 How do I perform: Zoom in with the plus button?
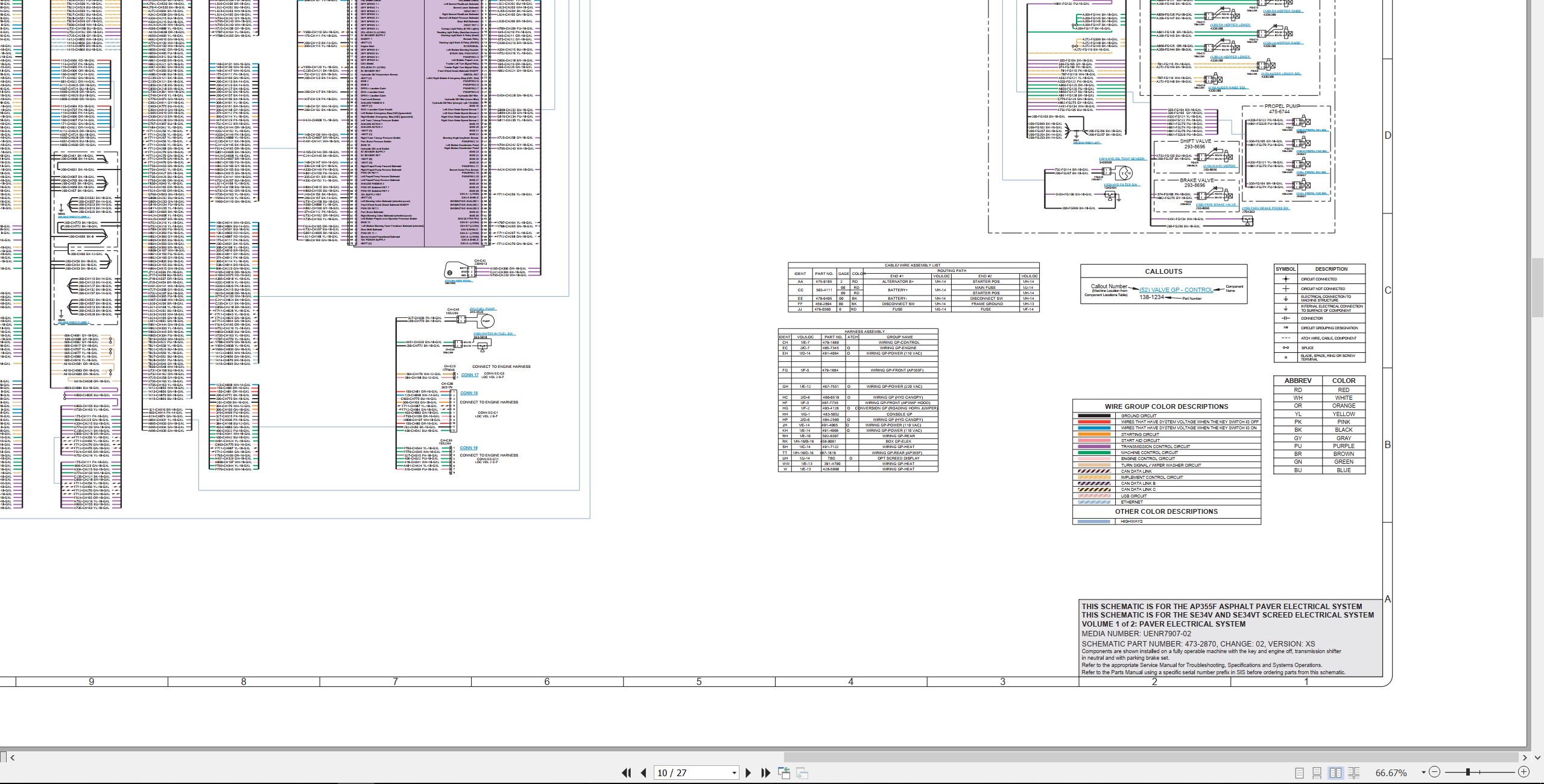point(1523,772)
